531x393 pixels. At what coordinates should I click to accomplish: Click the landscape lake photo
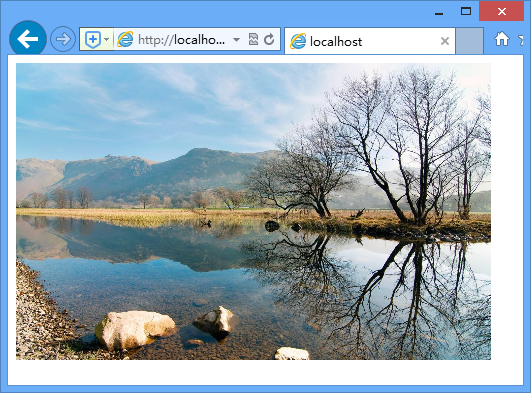coord(253,211)
